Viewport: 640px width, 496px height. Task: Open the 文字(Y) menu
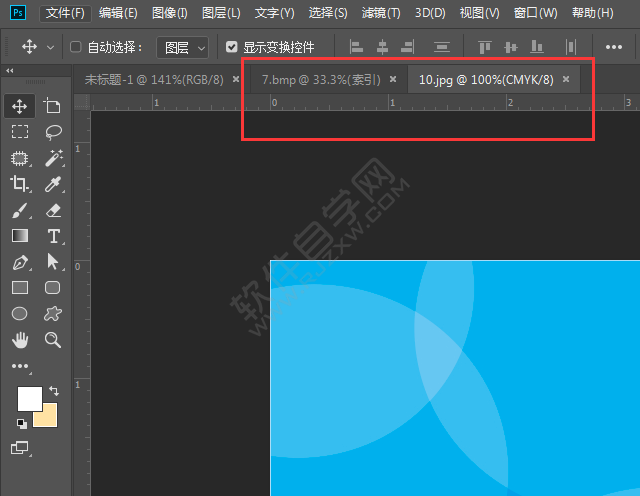coord(274,13)
